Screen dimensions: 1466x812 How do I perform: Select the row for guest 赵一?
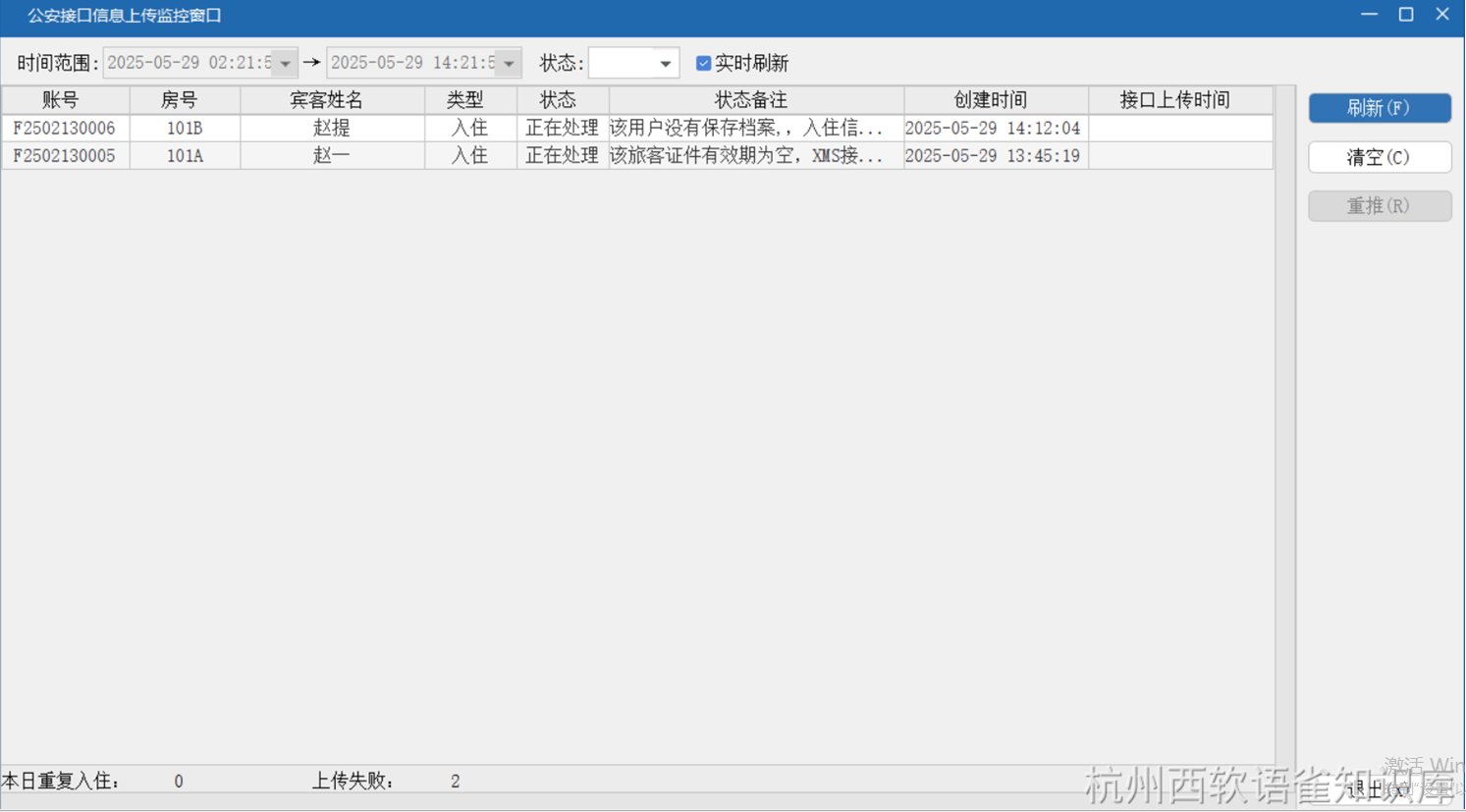pos(331,156)
